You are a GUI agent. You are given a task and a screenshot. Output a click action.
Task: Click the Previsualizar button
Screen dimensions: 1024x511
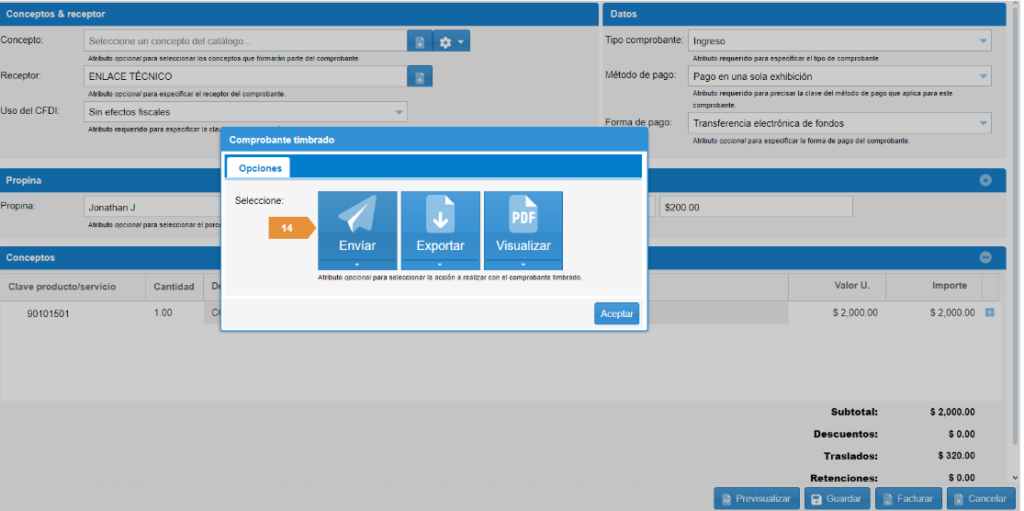coord(756,498)
